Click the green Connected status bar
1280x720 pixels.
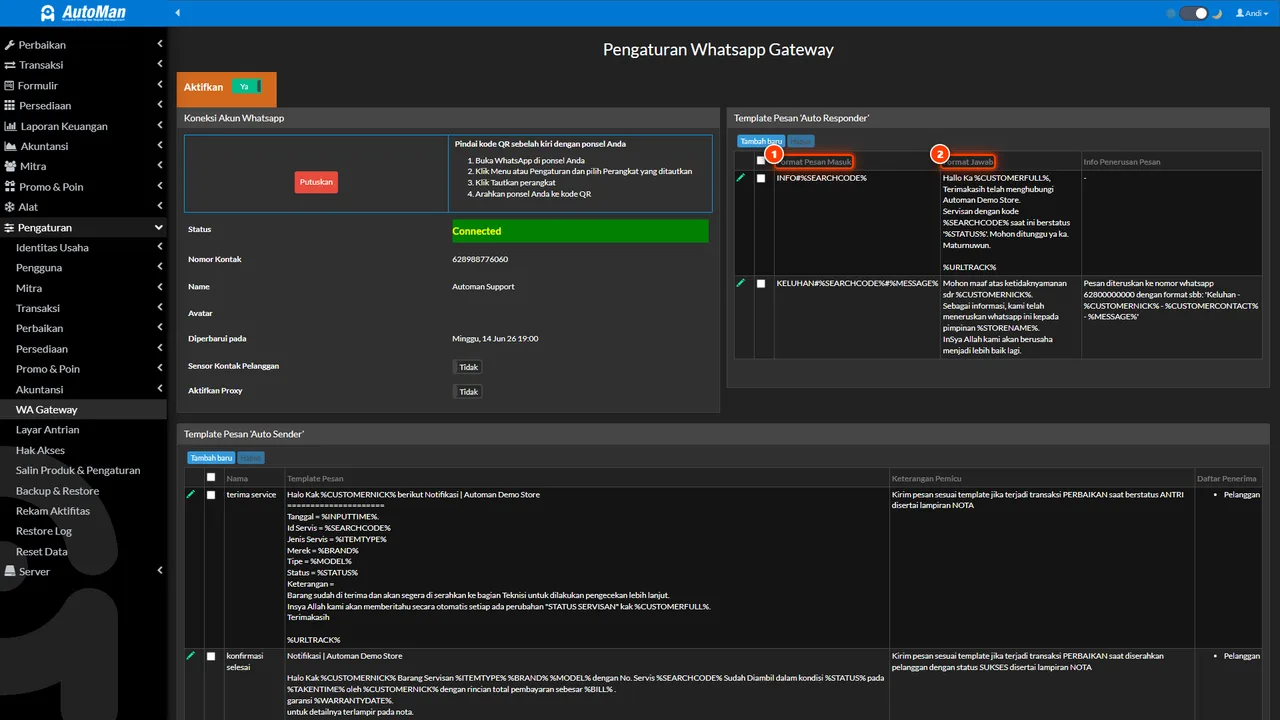(580, 231)
